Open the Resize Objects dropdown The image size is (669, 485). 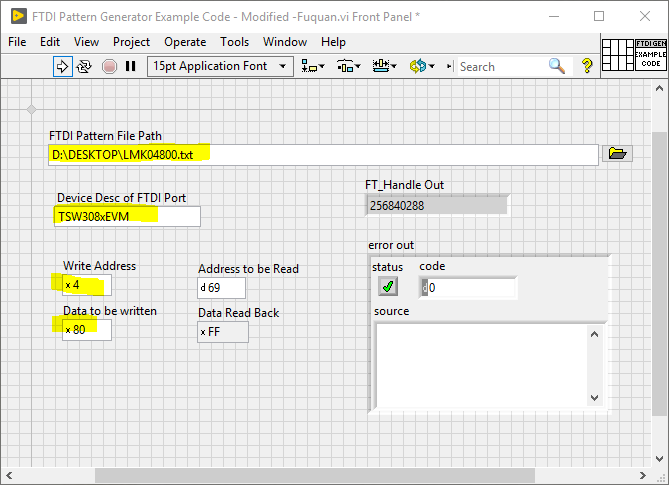[x=384, y=67]
